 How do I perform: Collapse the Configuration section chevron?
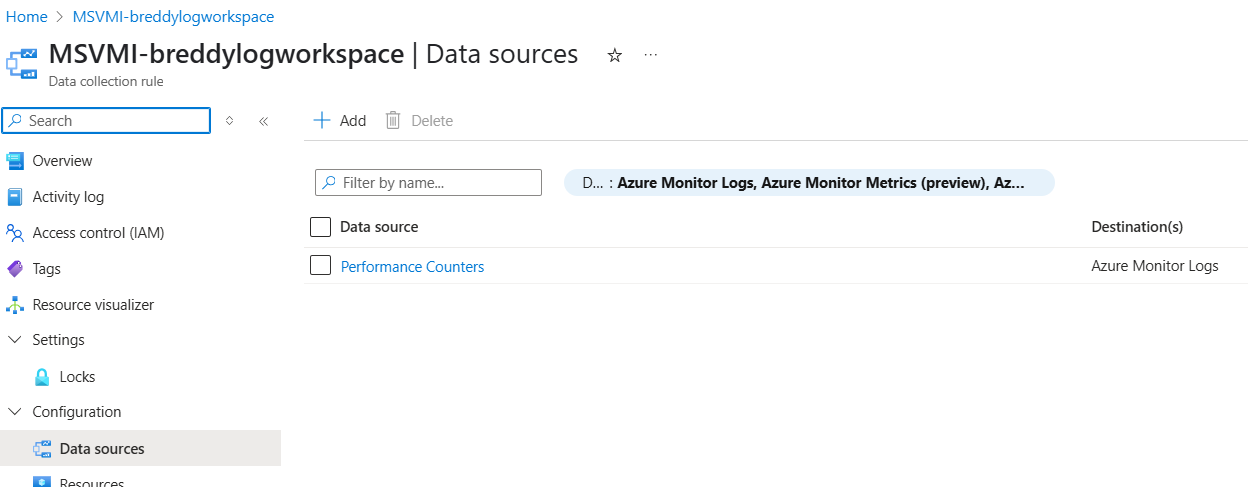[x=14, y=412]
